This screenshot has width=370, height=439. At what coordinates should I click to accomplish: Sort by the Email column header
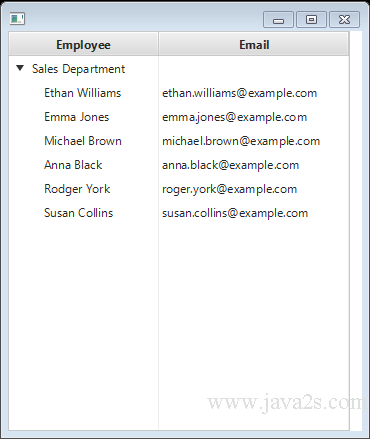[254, 44]
